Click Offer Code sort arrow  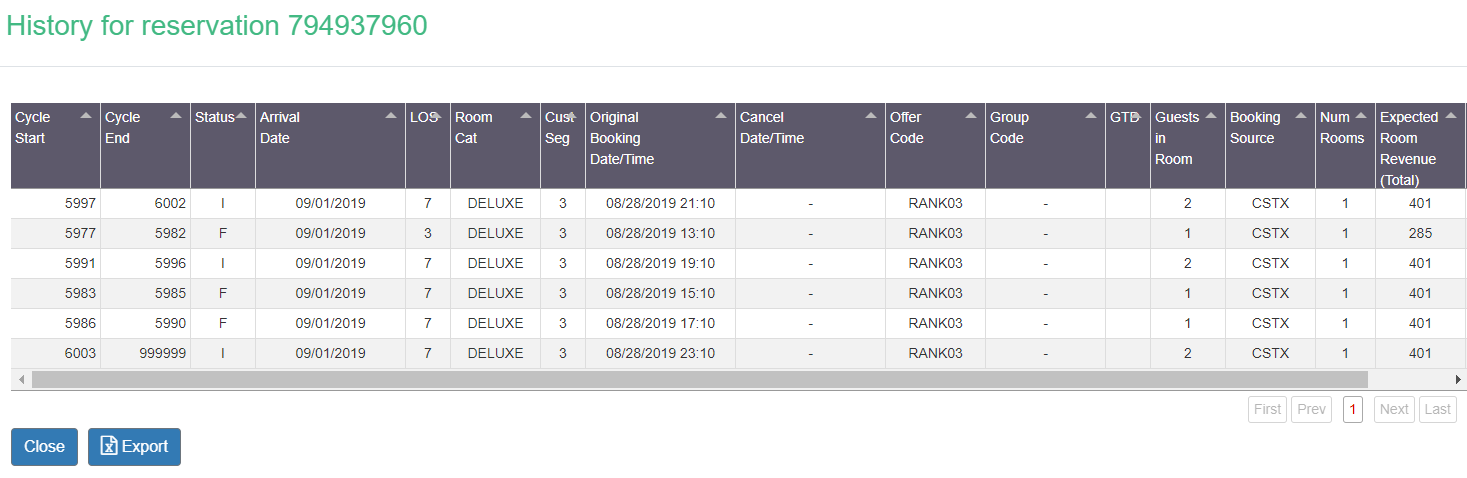pos(971,116)
